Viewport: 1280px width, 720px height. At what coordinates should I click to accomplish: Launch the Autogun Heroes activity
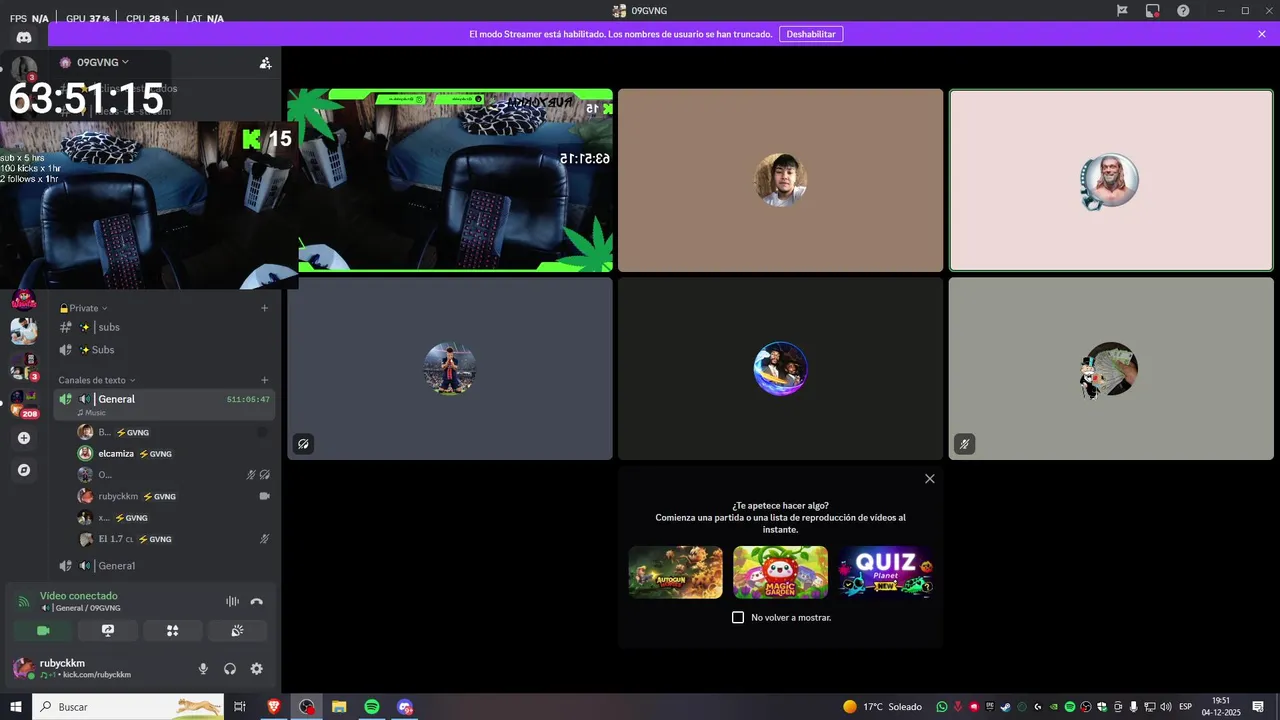click(676, 572)
